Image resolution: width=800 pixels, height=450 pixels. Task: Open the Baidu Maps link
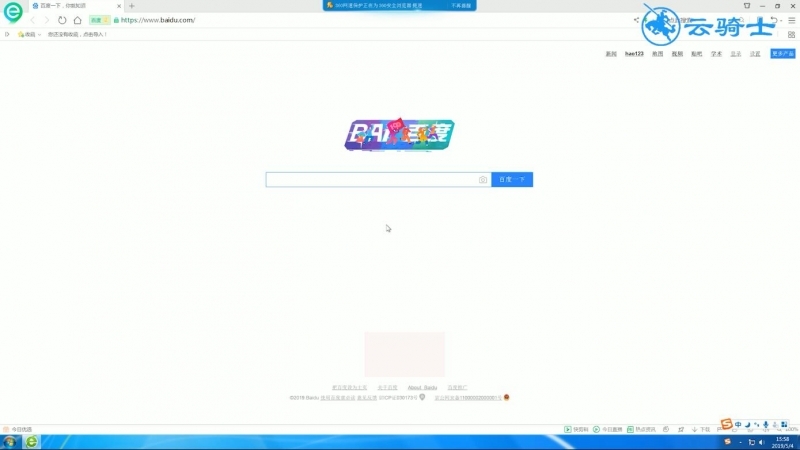click(x=658, y=54)
